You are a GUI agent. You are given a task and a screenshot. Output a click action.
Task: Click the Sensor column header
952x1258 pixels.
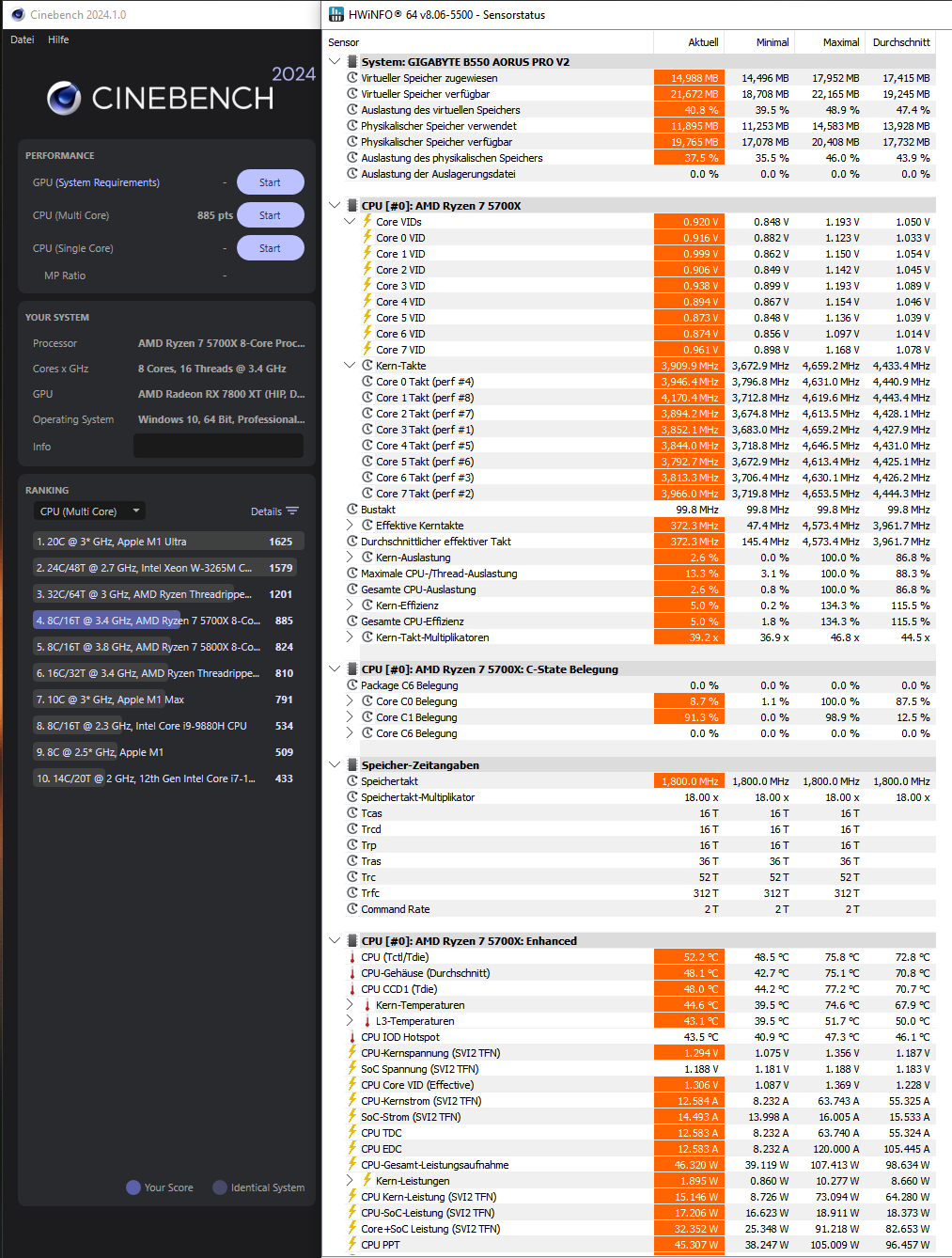click(488, 42)
